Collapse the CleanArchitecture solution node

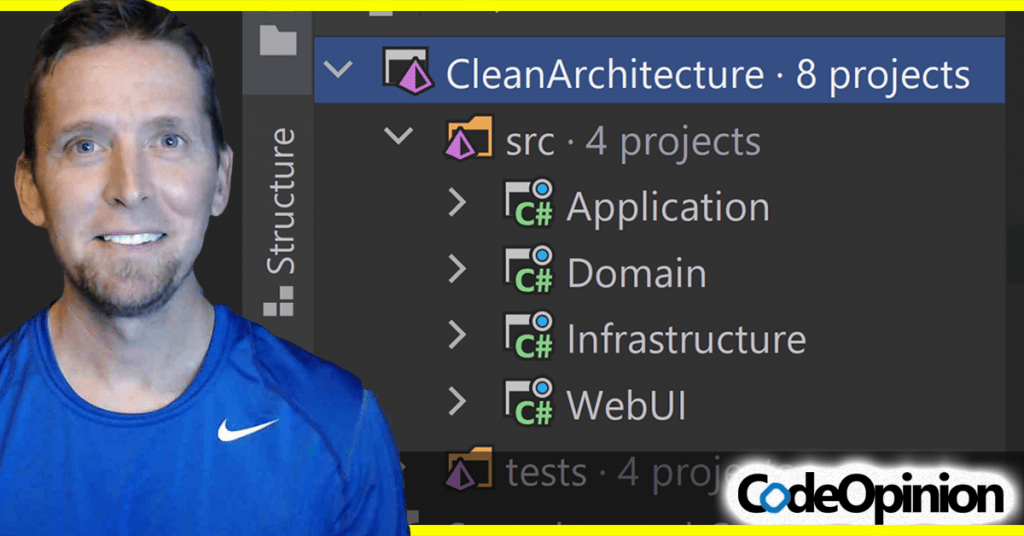[x=340, y=70]
